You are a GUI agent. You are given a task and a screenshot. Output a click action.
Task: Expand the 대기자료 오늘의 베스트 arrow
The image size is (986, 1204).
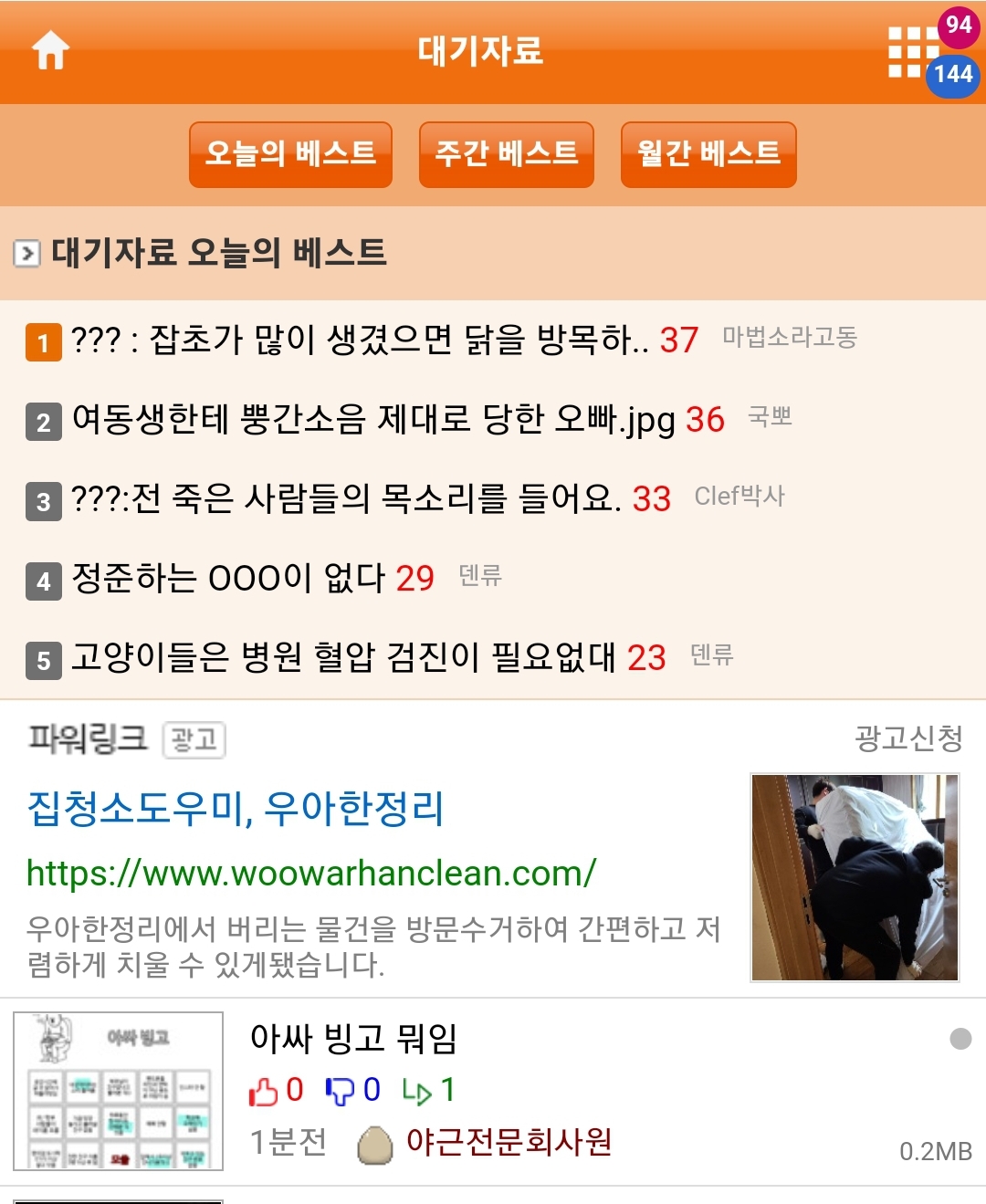click(x=27, y=253)
